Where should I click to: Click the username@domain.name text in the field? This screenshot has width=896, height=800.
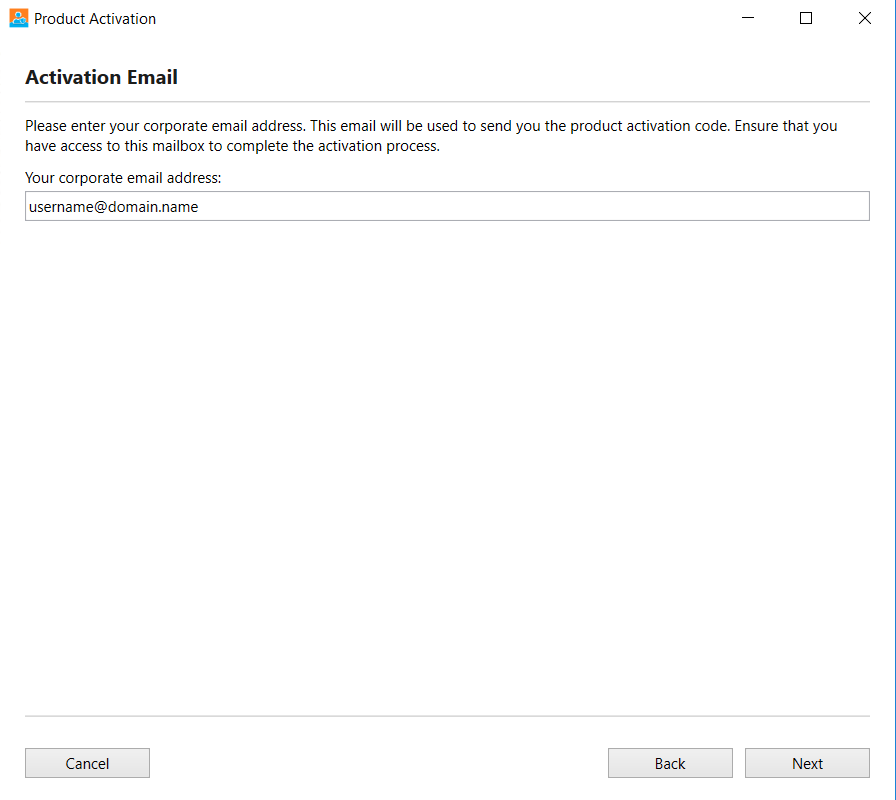click(x=114, y=207)
